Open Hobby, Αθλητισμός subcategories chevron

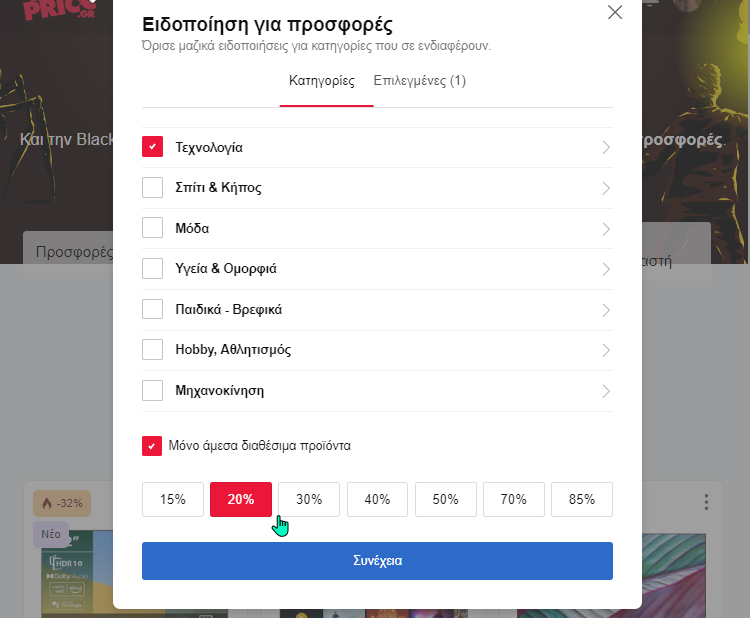606,350
